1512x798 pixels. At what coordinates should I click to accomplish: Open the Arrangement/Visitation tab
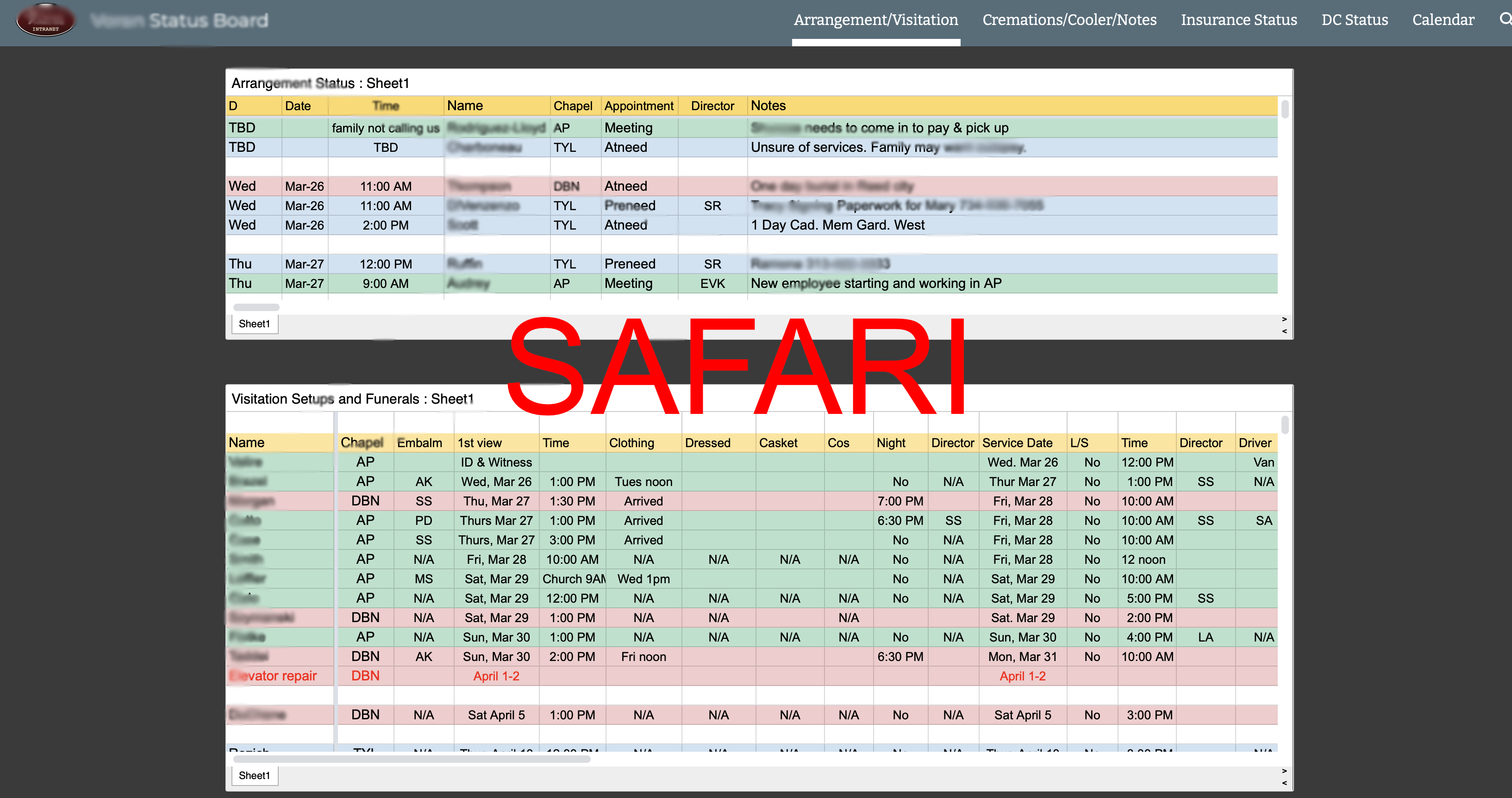tap(876, 20)
